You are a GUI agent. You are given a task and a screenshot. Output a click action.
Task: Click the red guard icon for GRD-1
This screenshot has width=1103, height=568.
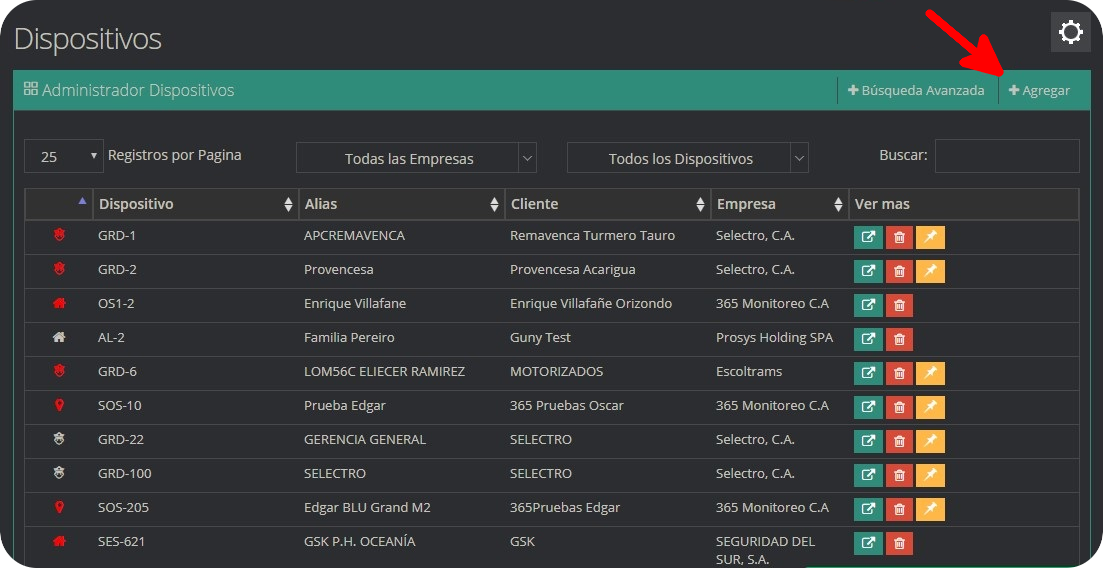click(x=59, y=235)
